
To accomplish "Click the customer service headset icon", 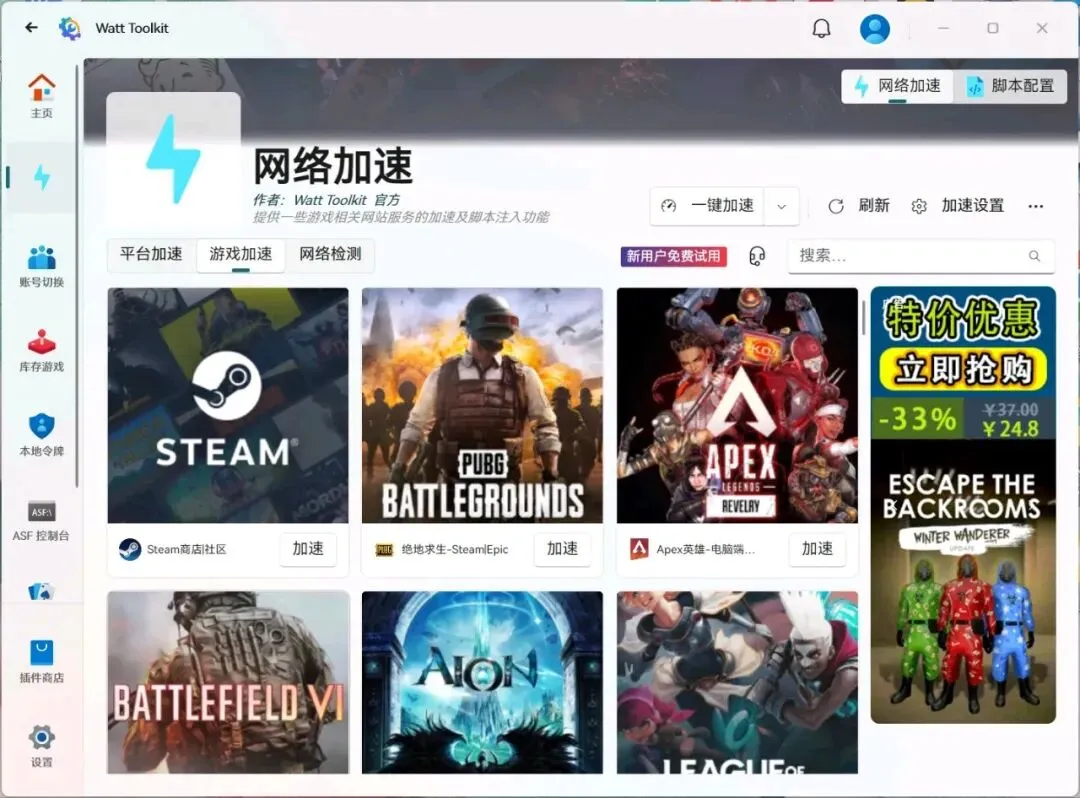I will coord(757,256).
